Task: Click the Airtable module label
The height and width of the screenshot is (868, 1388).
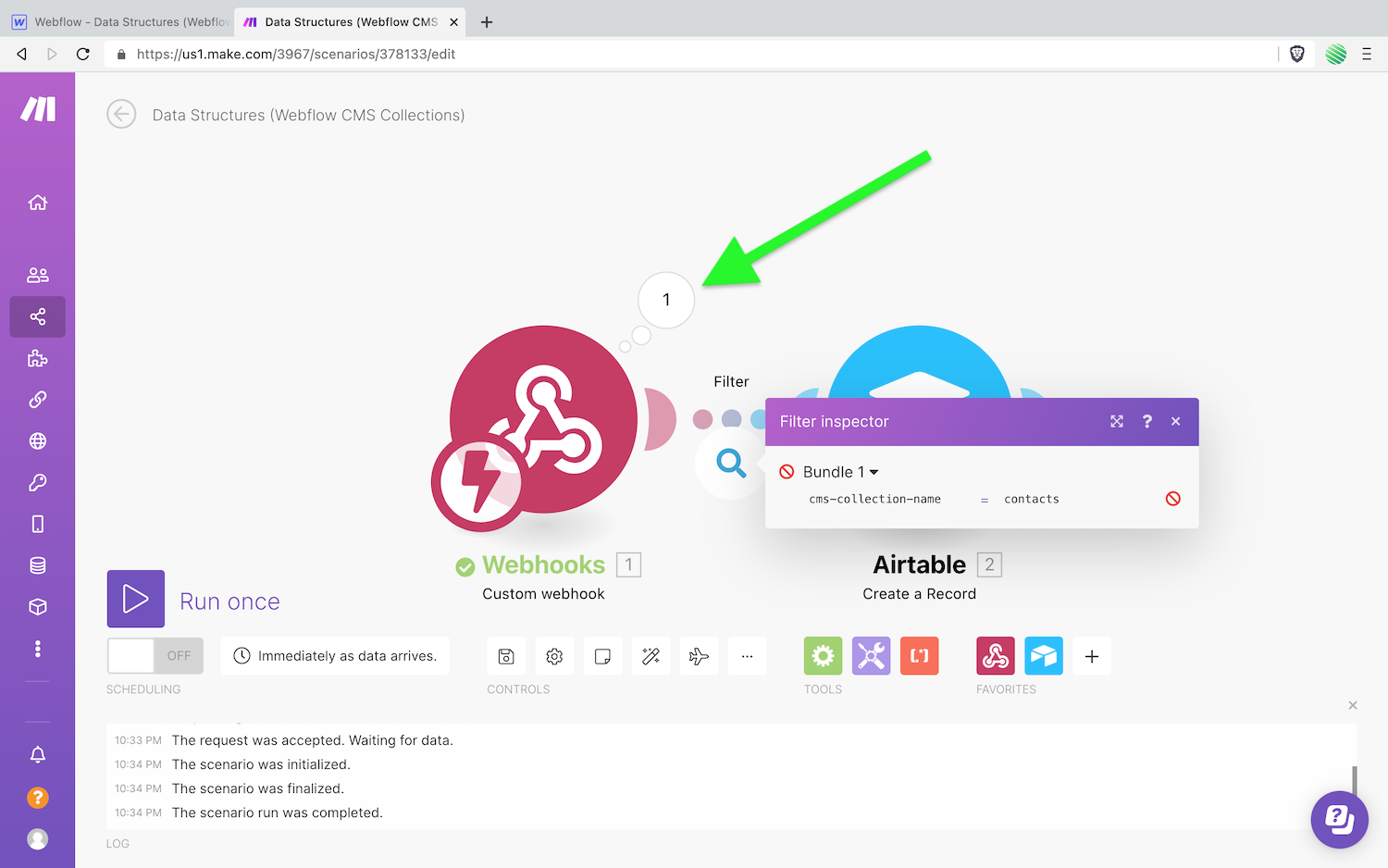Action: (x=919, y=564)
